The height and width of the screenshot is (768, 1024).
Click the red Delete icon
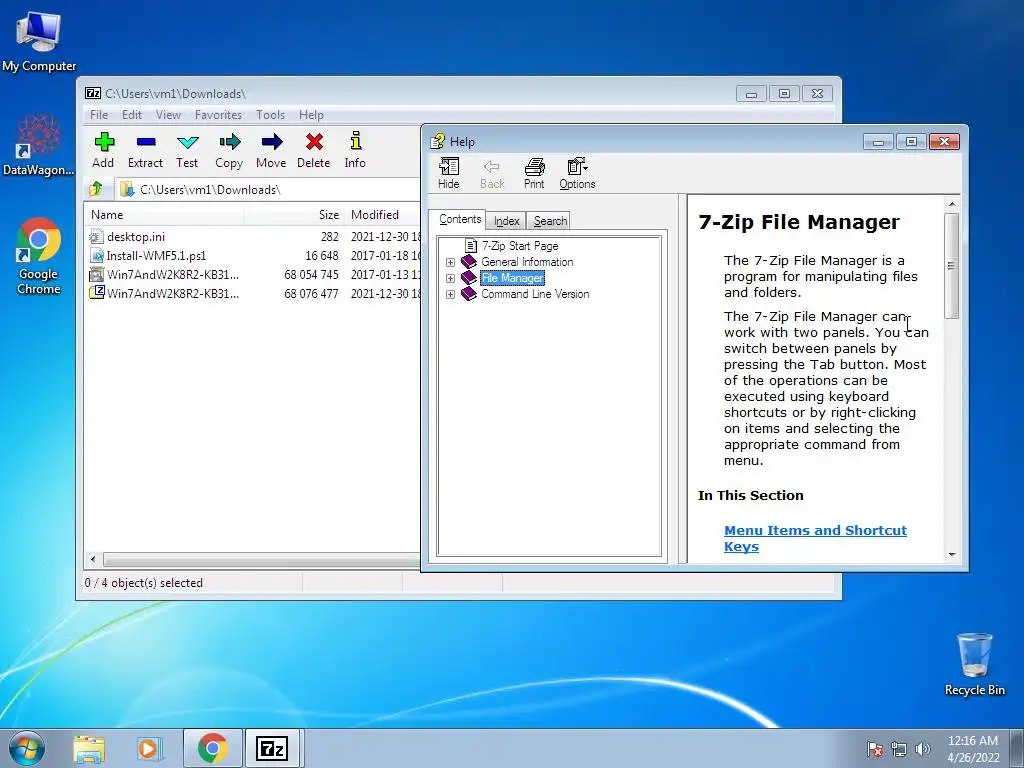(314, 142)
